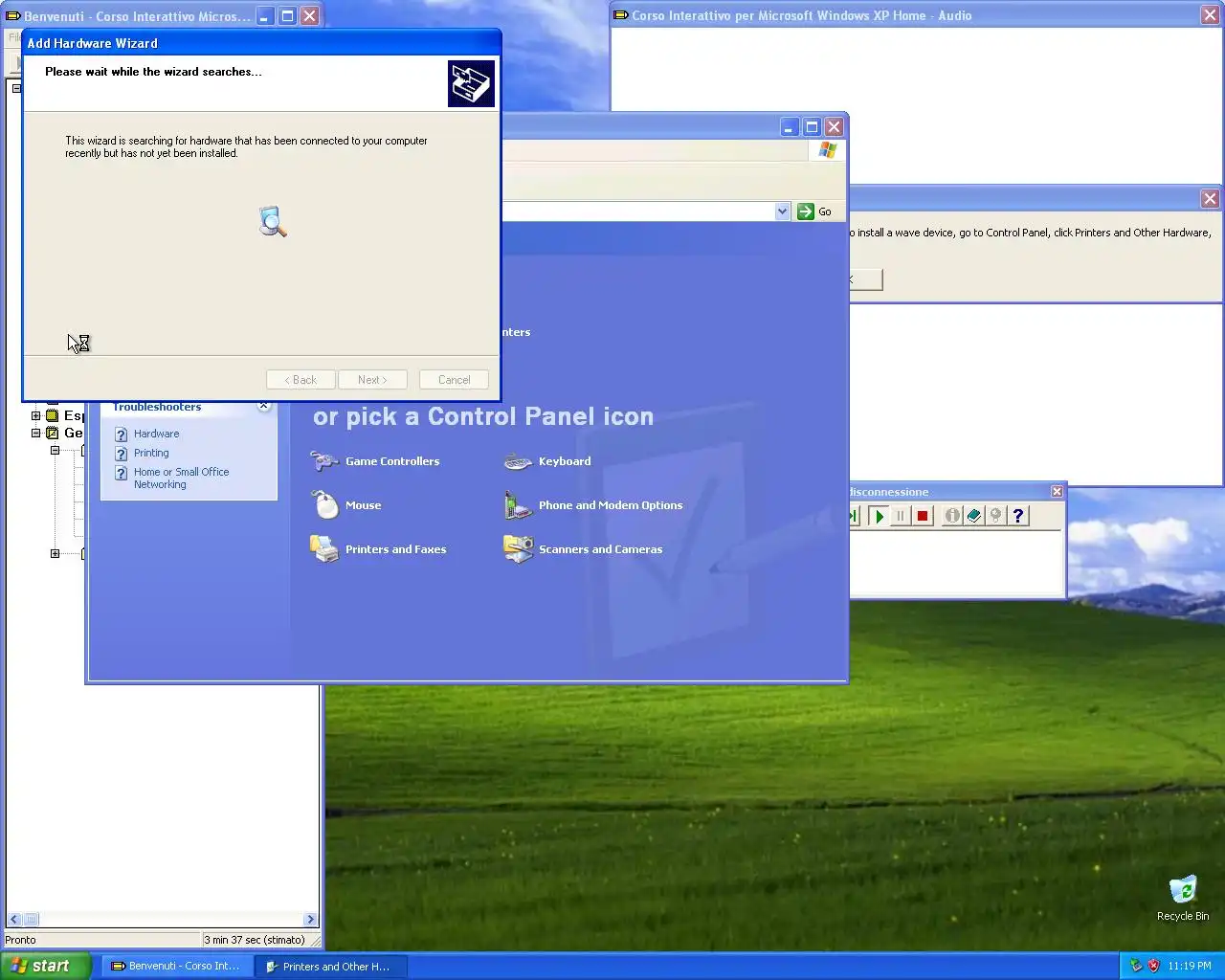
Task: Click the Go button in the address bar
Action: point(815,212)
